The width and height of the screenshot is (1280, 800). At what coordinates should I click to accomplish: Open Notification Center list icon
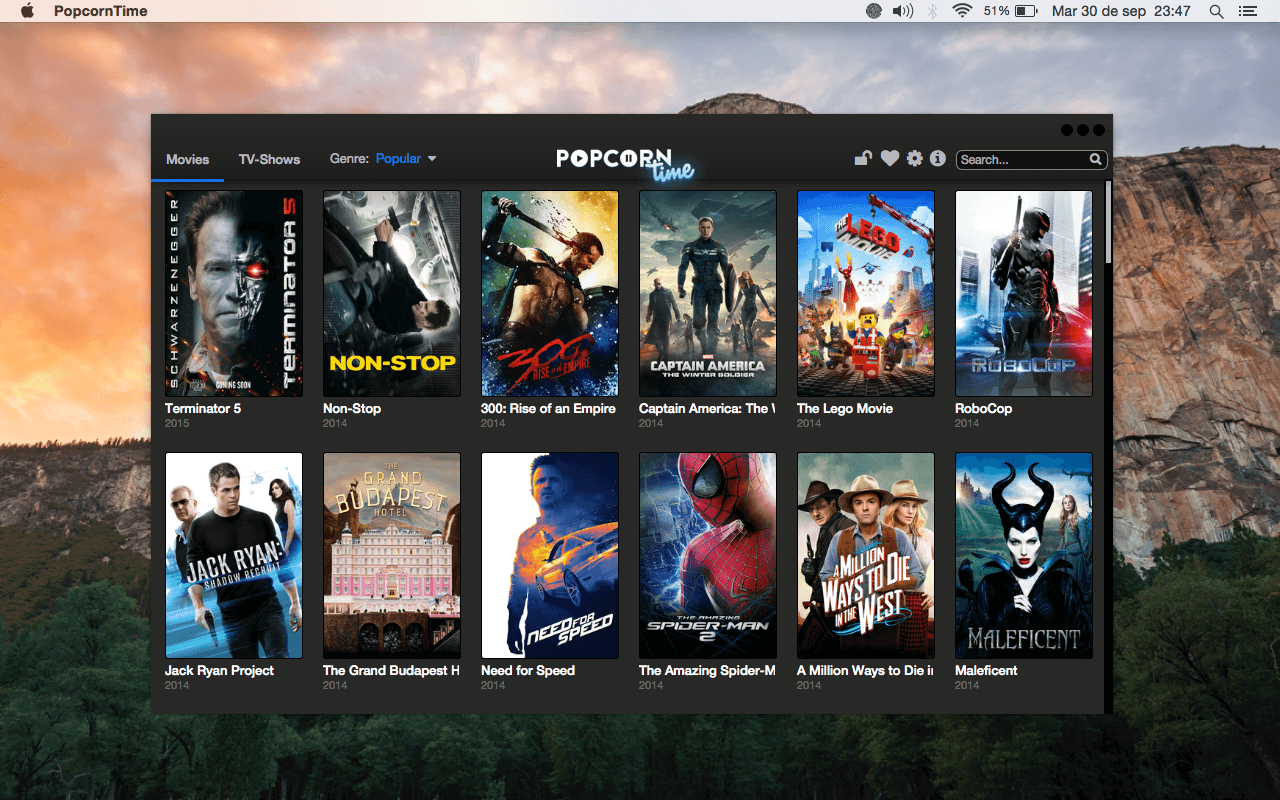click(x=1247, y=11)
